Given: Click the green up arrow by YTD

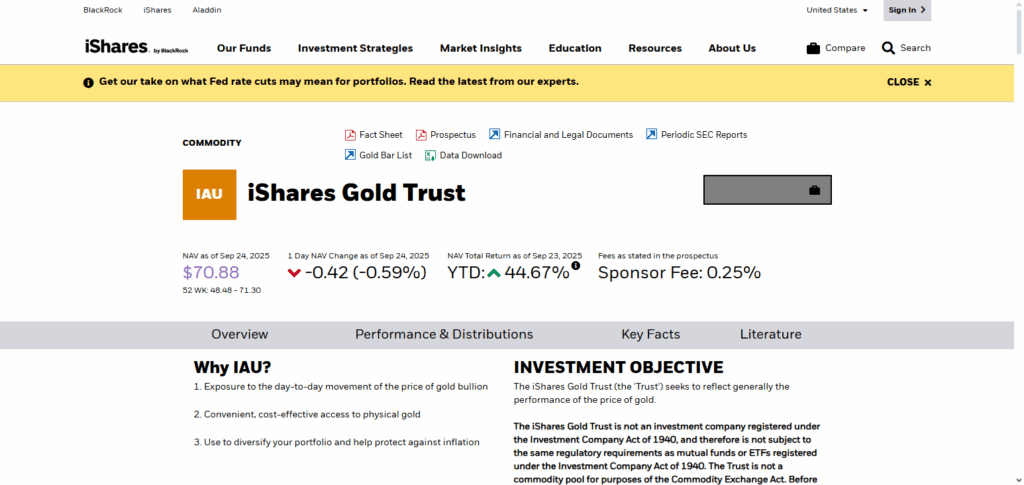Looking at the screenshot, I should 494,273.
